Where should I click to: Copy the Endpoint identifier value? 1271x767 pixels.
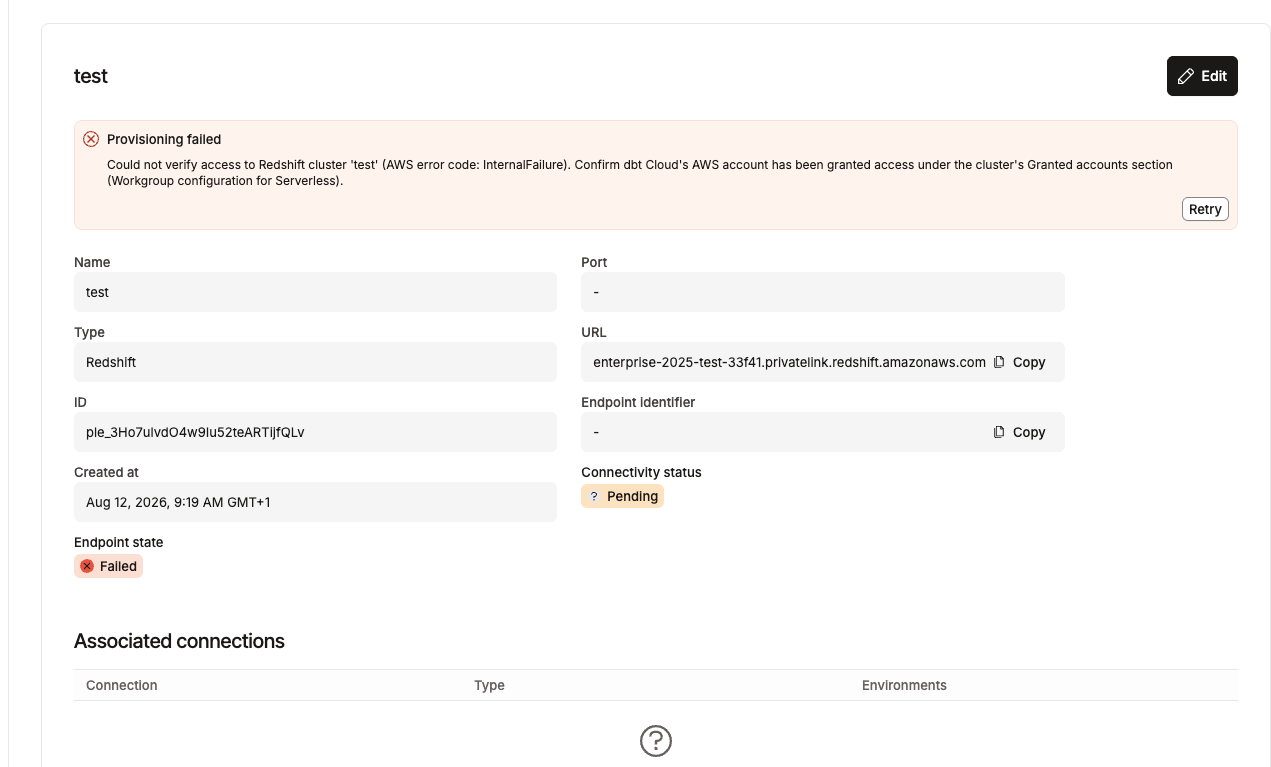[1020, 432]
